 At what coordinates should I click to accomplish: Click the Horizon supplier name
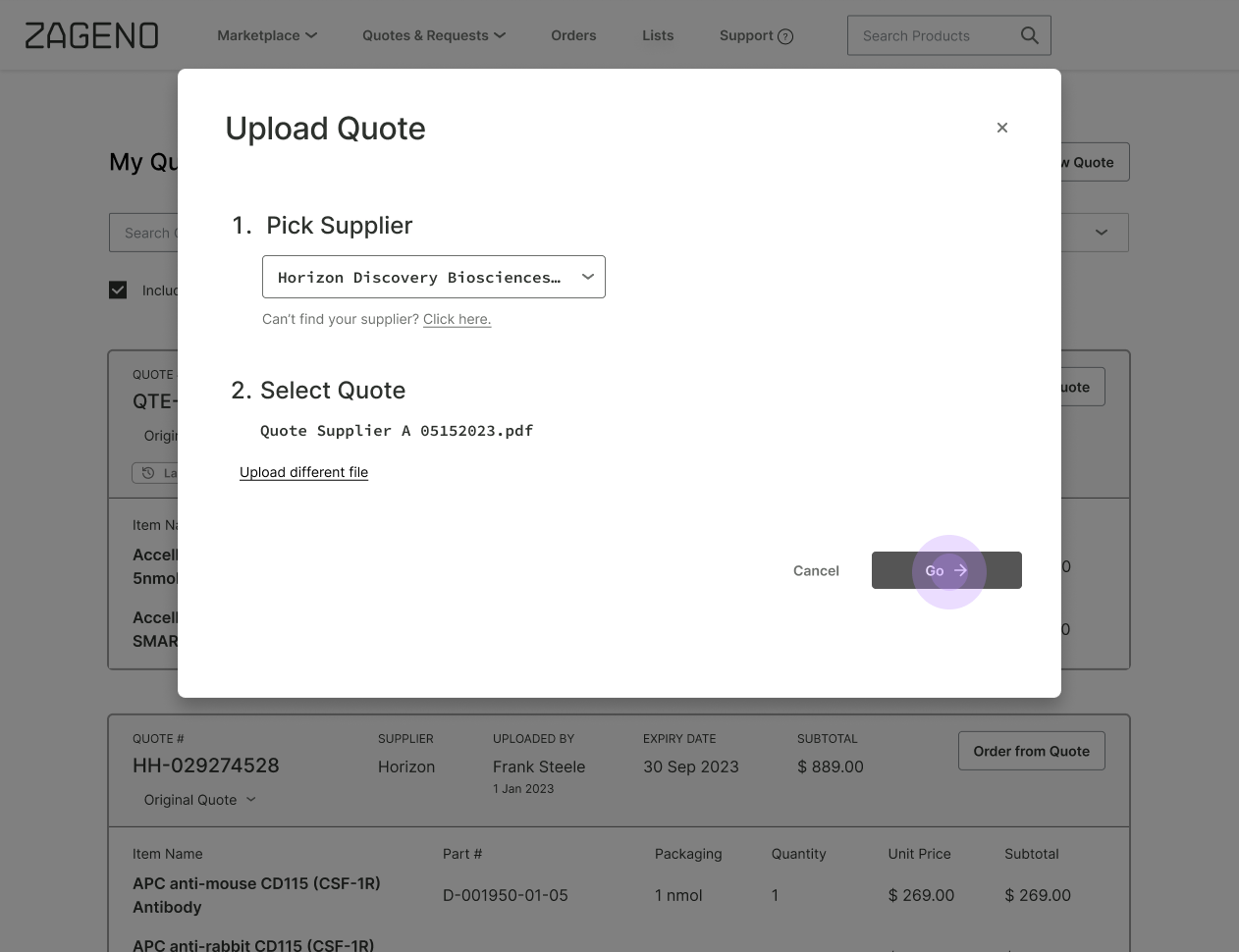[406, 767]
